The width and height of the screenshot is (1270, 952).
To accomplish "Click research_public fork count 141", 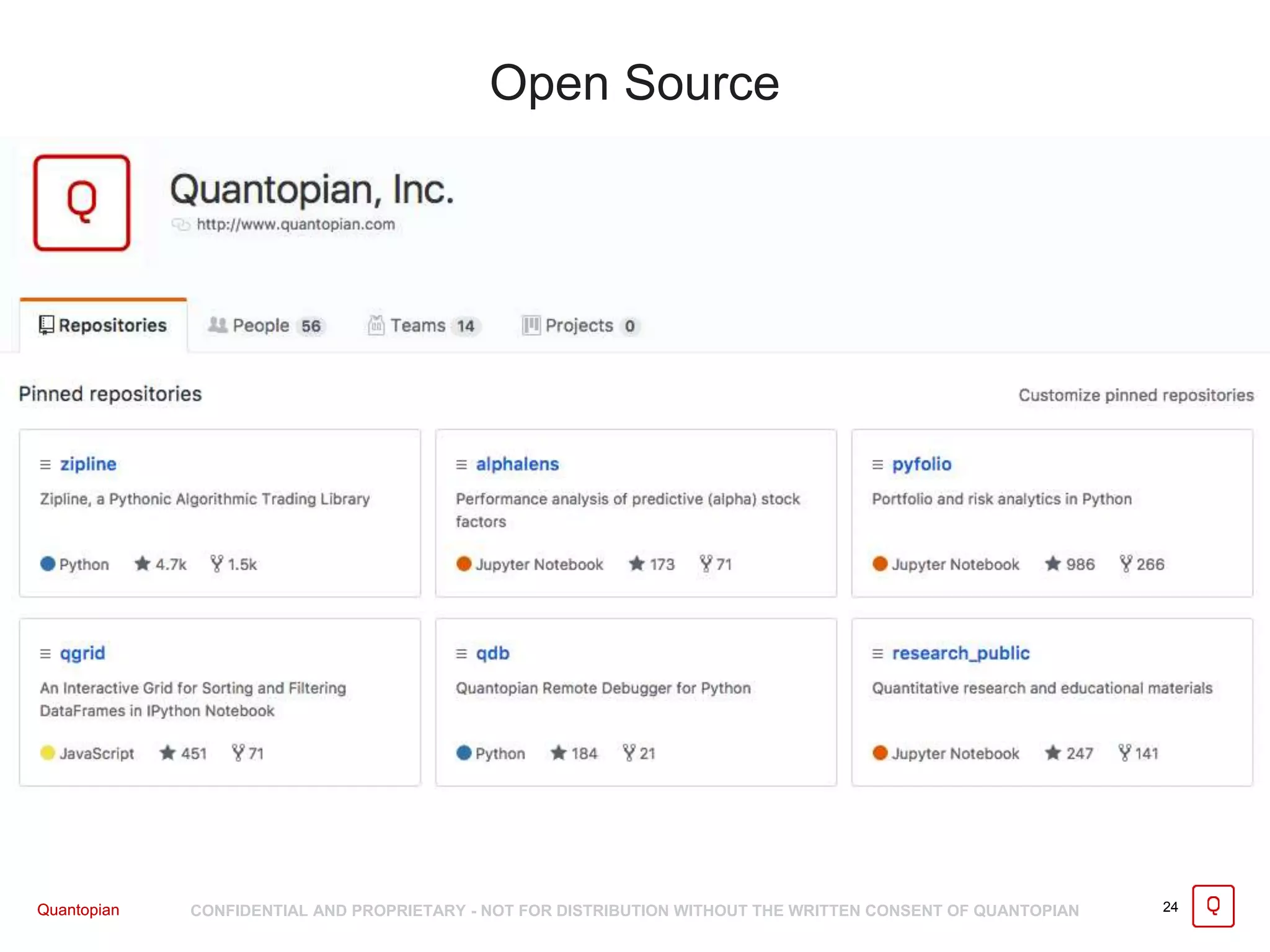I will pyautogui.click(x=1147, y=753).
